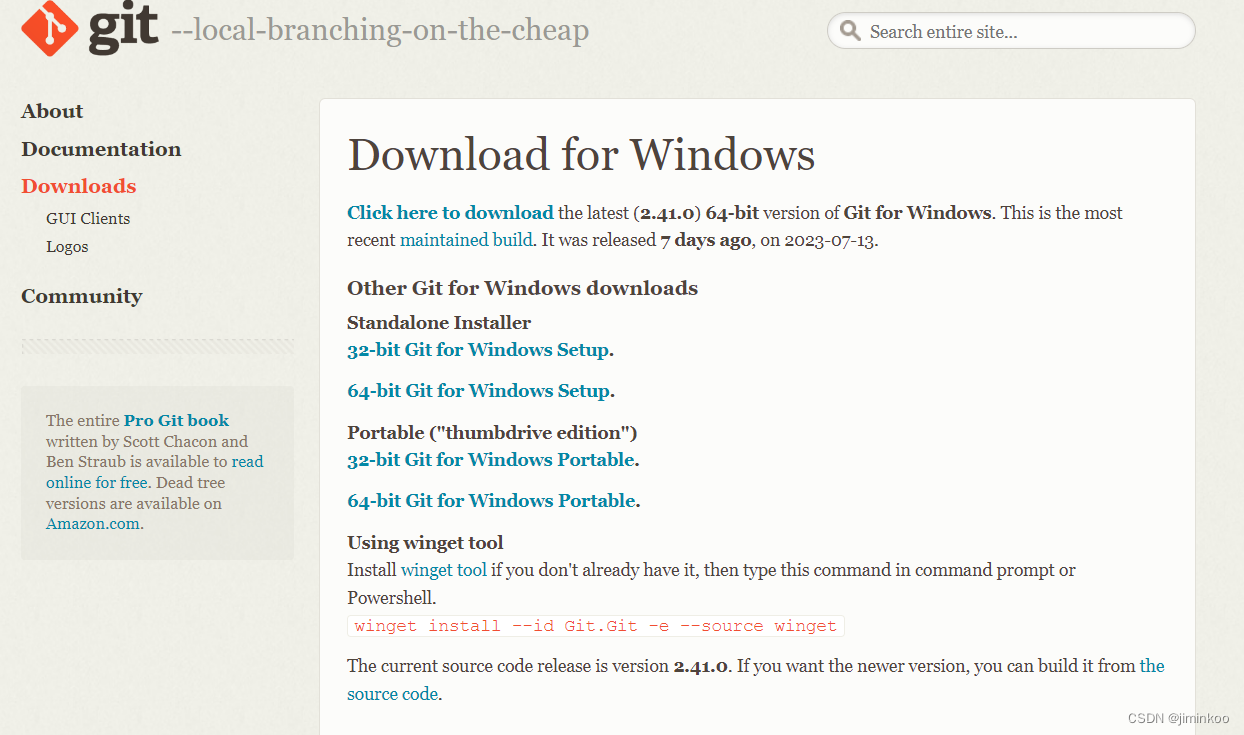Download 64-bit Git for Windows Setup
The width and height of the screenshot is (1244, 735).
click(x=478, y=391)
